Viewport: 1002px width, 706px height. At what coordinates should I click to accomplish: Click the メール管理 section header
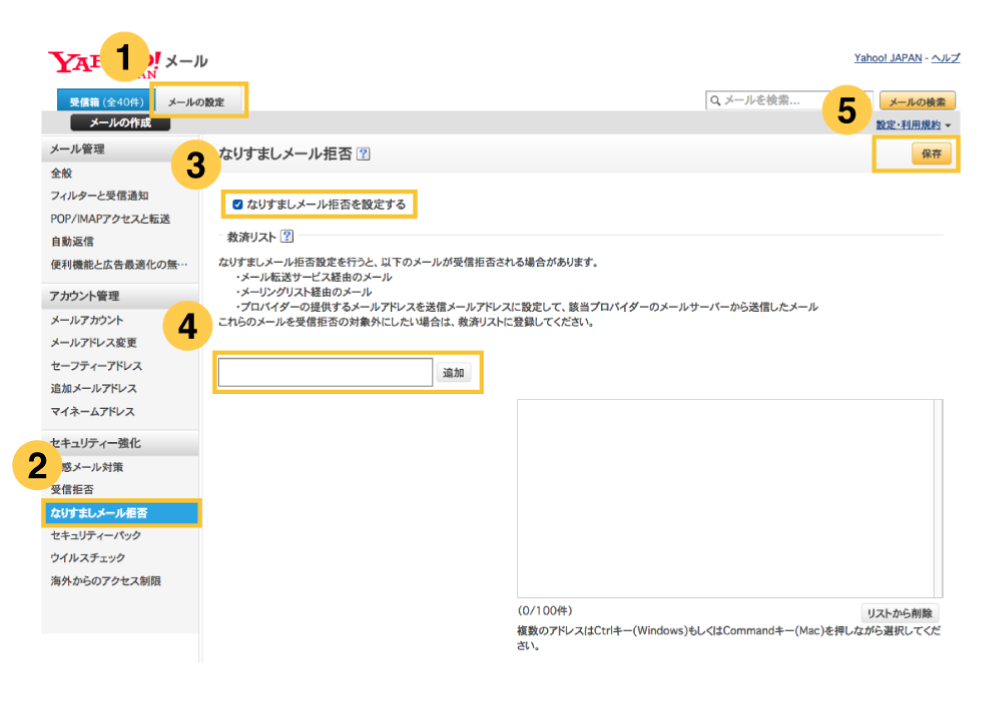120,149
